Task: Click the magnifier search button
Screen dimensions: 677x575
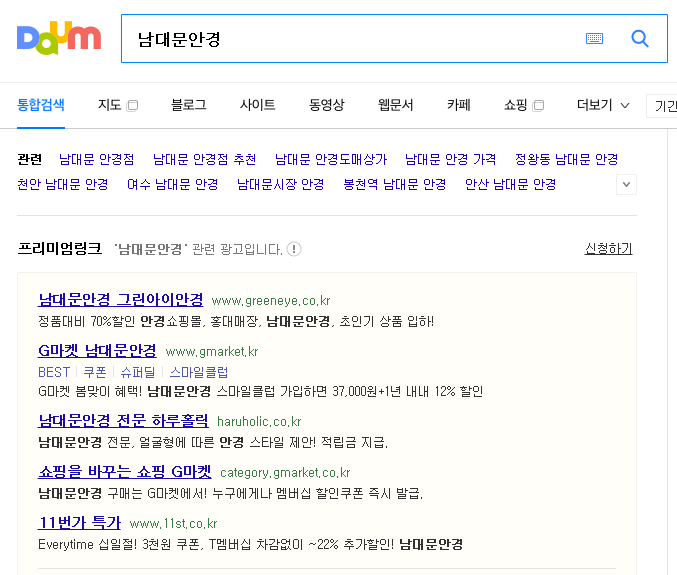Action: 639,38
